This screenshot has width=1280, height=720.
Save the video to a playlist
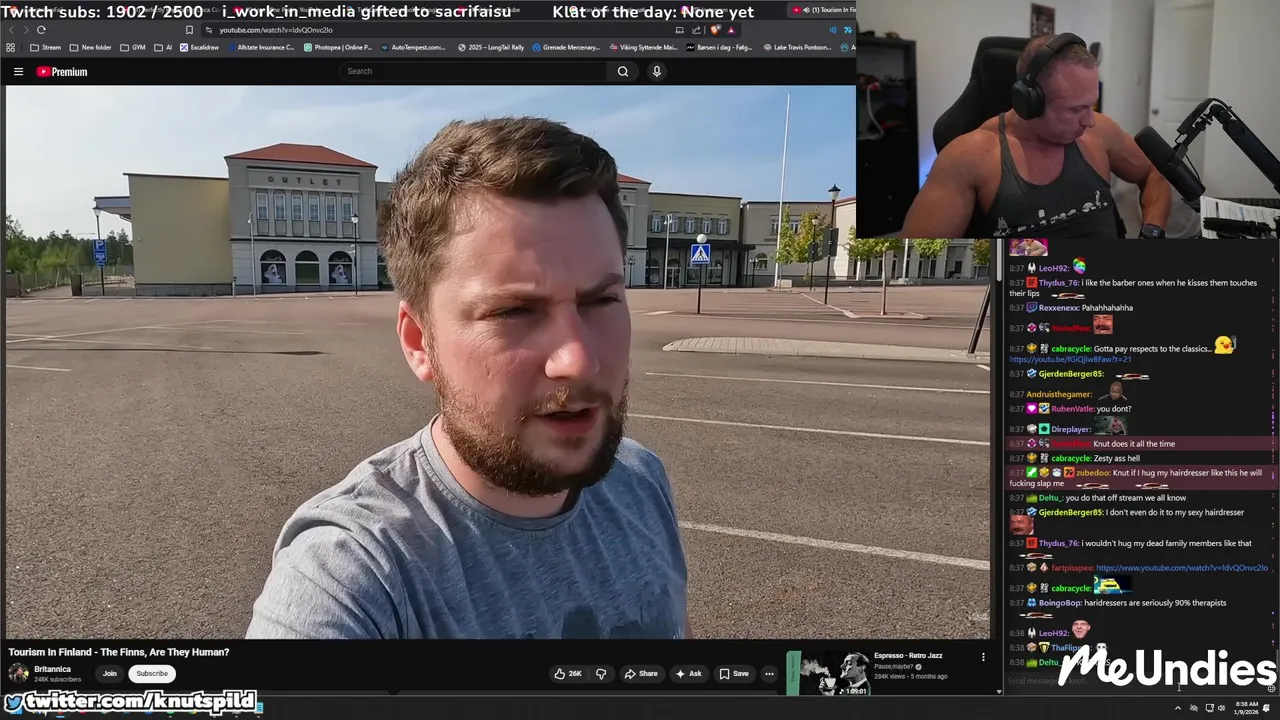pos(734,674)
